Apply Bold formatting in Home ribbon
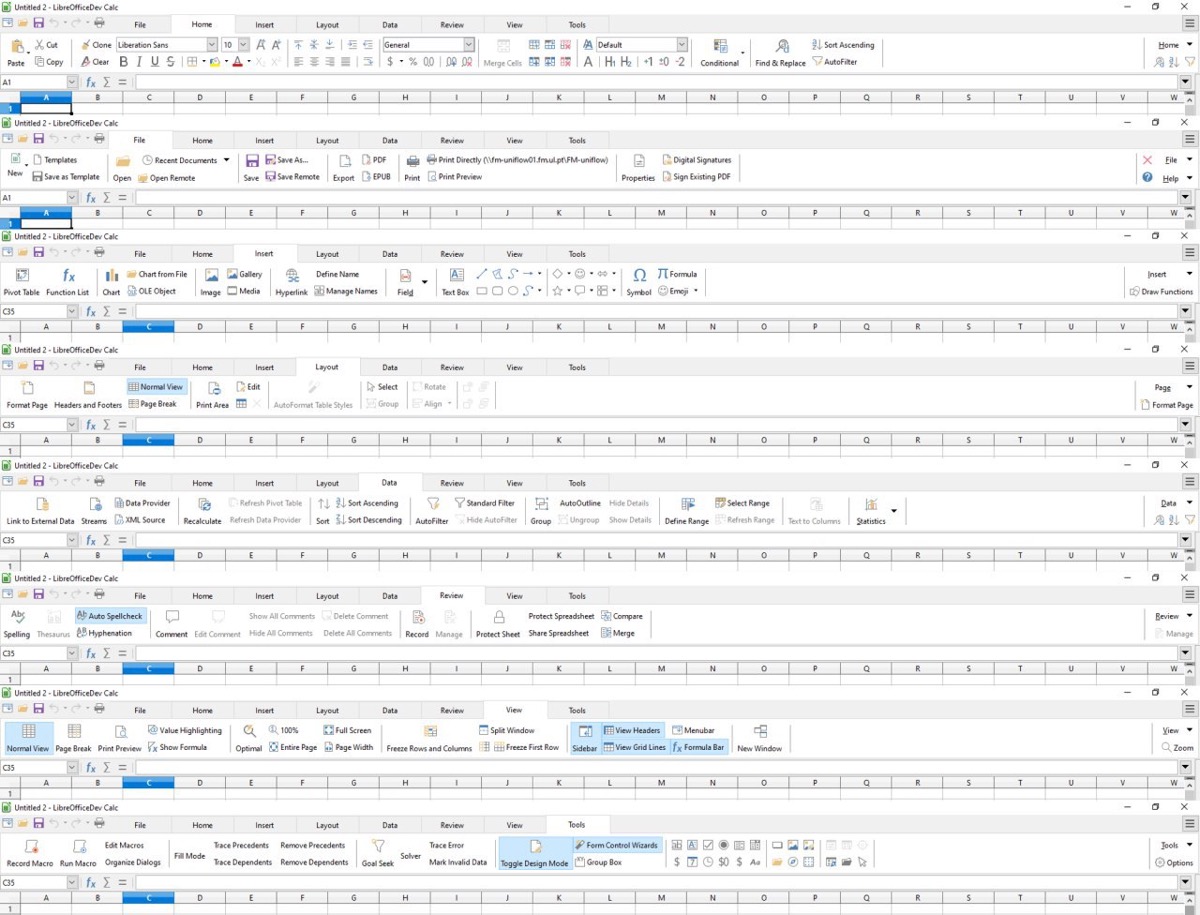Screen dimensions: 1200x915 (x=124, y=62)
